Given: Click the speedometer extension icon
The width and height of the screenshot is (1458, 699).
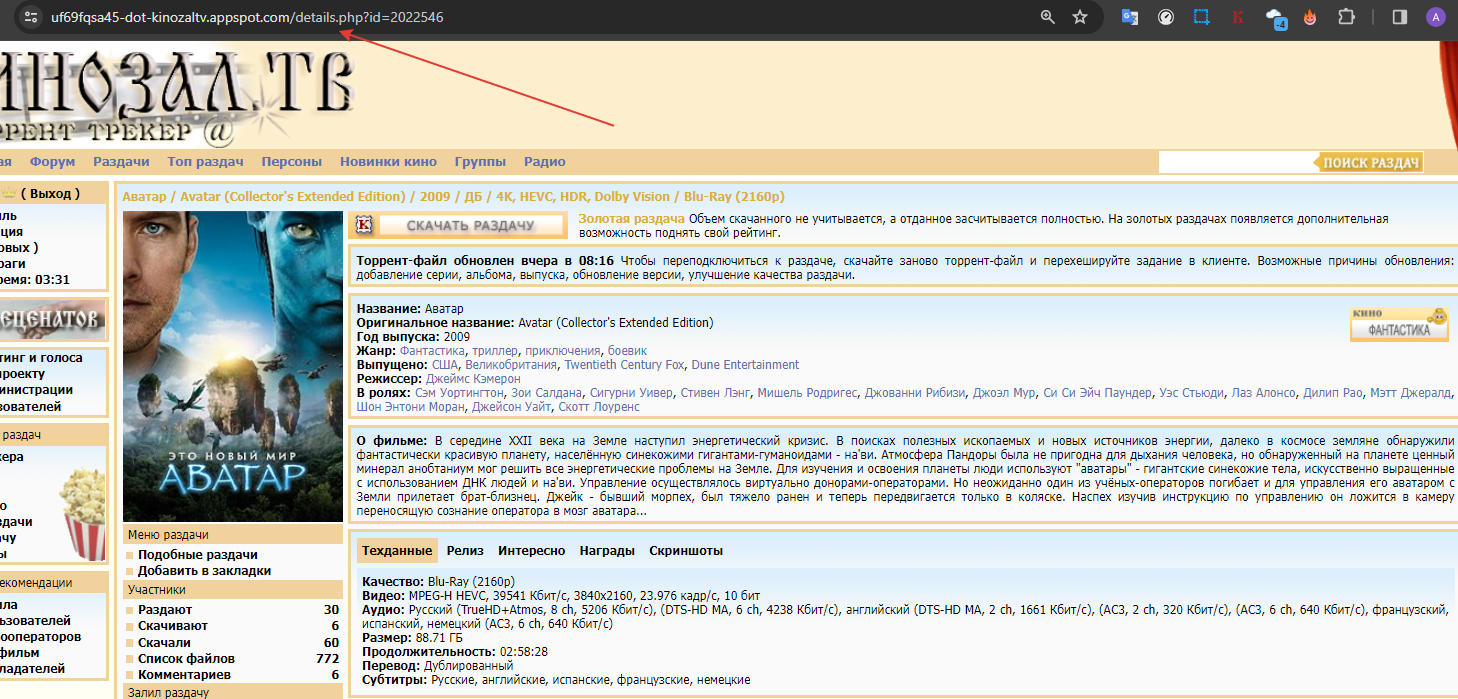Looking at the screenshot, I should (x=1166, y=17).
